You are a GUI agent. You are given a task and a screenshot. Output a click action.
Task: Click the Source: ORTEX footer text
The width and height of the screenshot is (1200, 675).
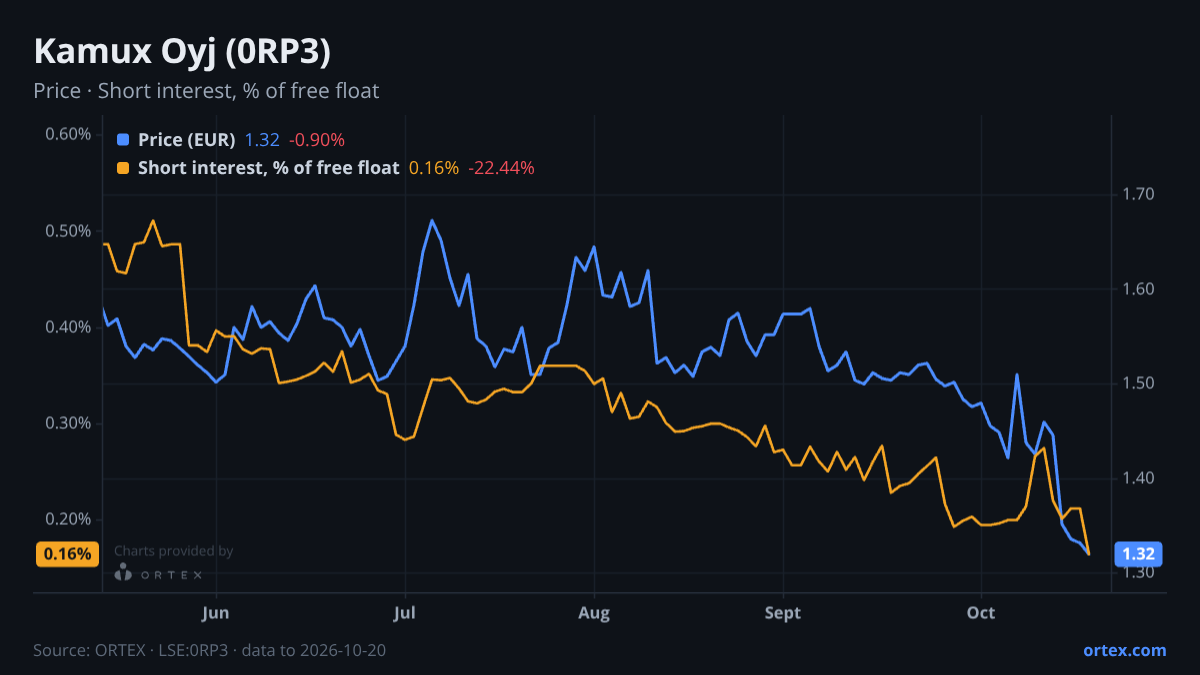click(210, 650)
